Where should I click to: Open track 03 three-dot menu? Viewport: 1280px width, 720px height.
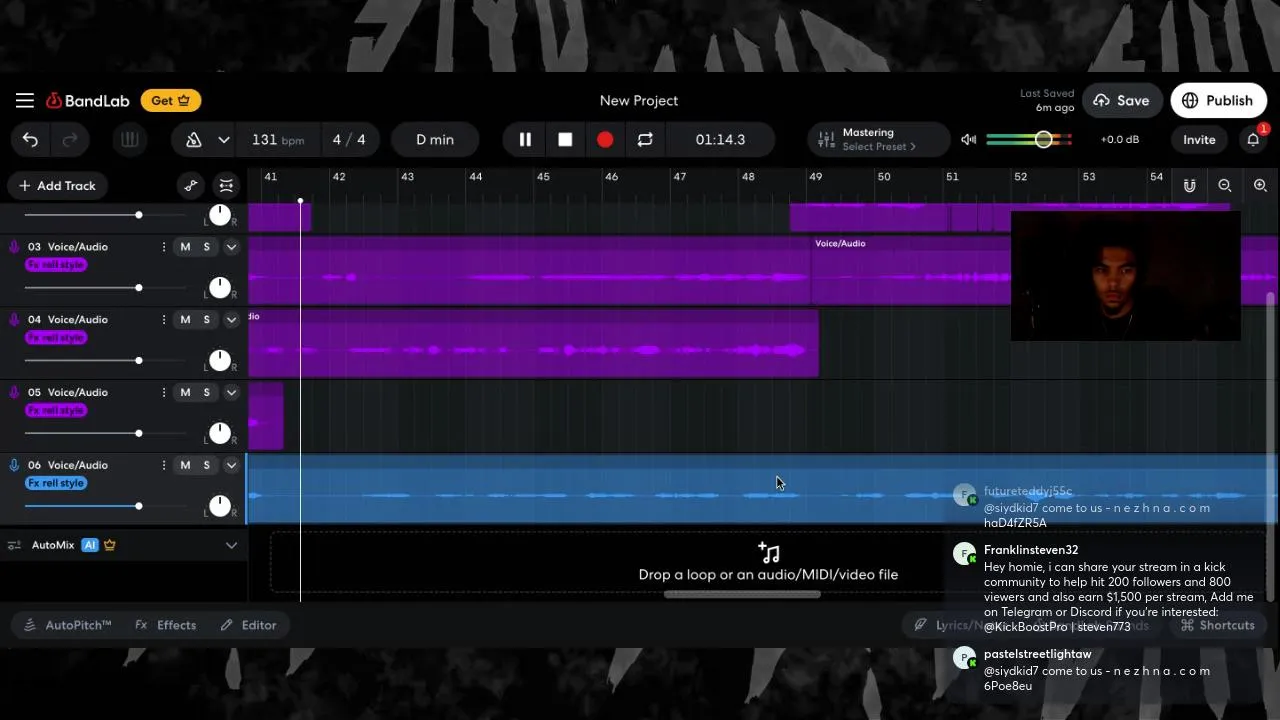(x=164, y=247)
